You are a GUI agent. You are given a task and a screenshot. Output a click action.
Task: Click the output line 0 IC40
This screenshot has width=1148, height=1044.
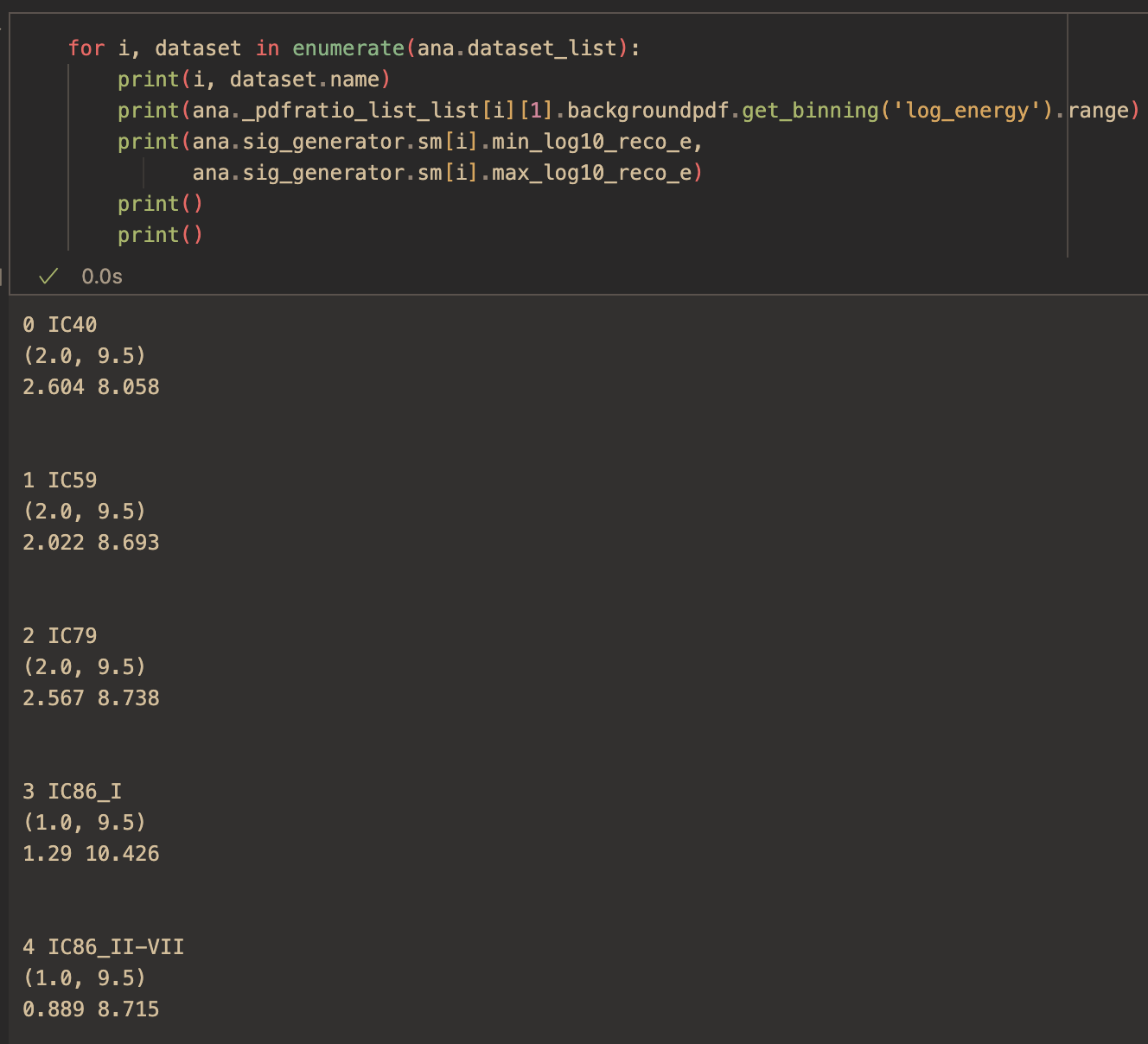(59, 324)
